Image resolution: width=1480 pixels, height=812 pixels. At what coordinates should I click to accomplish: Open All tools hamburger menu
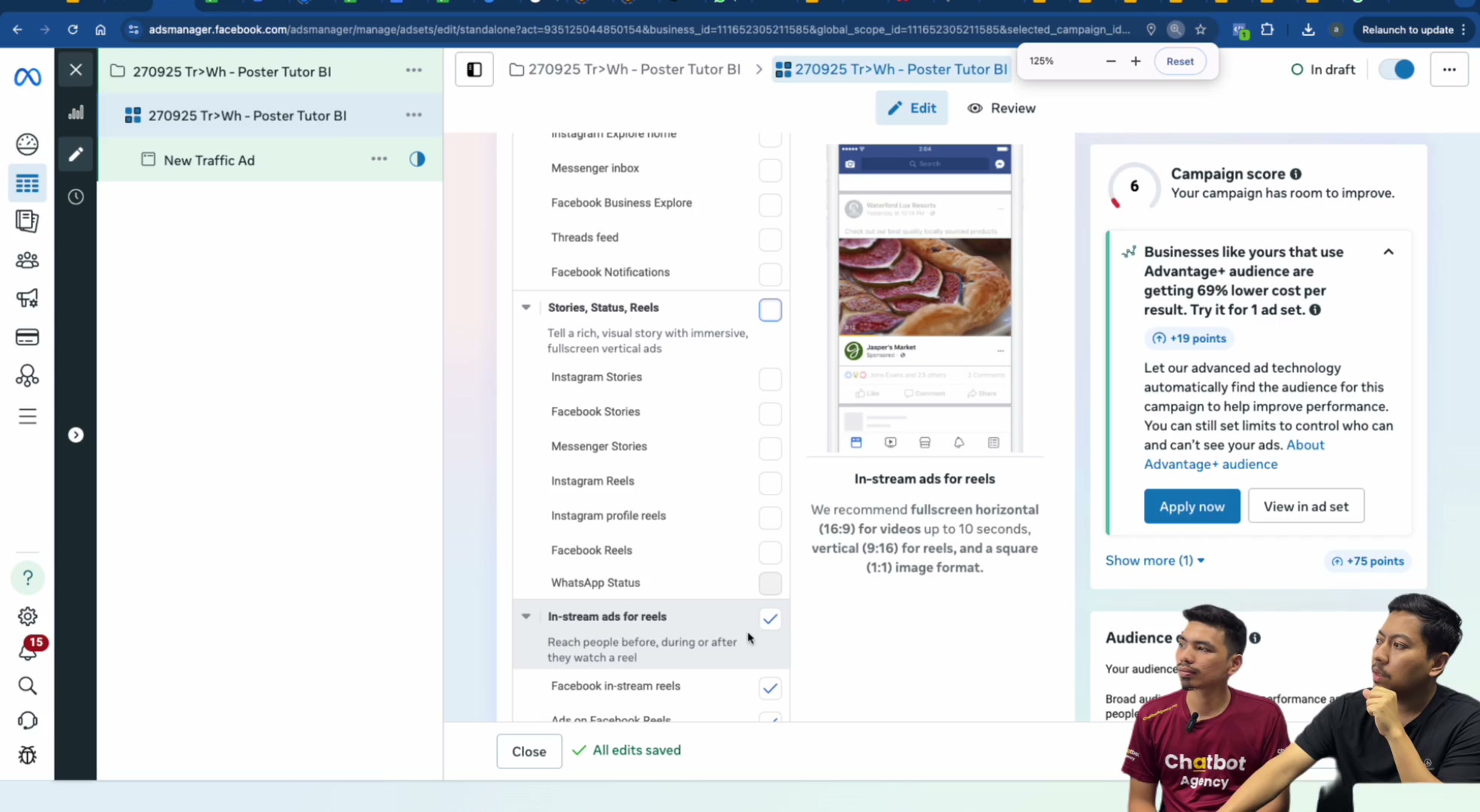(27, 416)
